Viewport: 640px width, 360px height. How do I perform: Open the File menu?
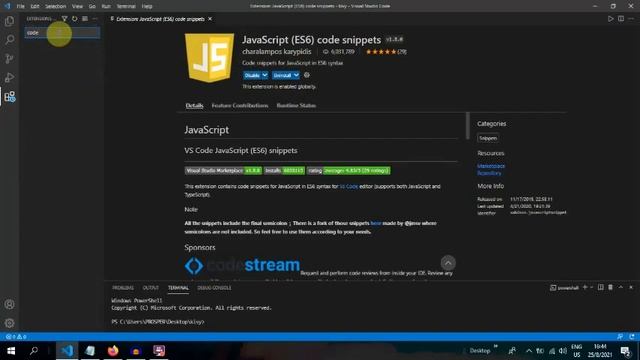coord(20,6)
